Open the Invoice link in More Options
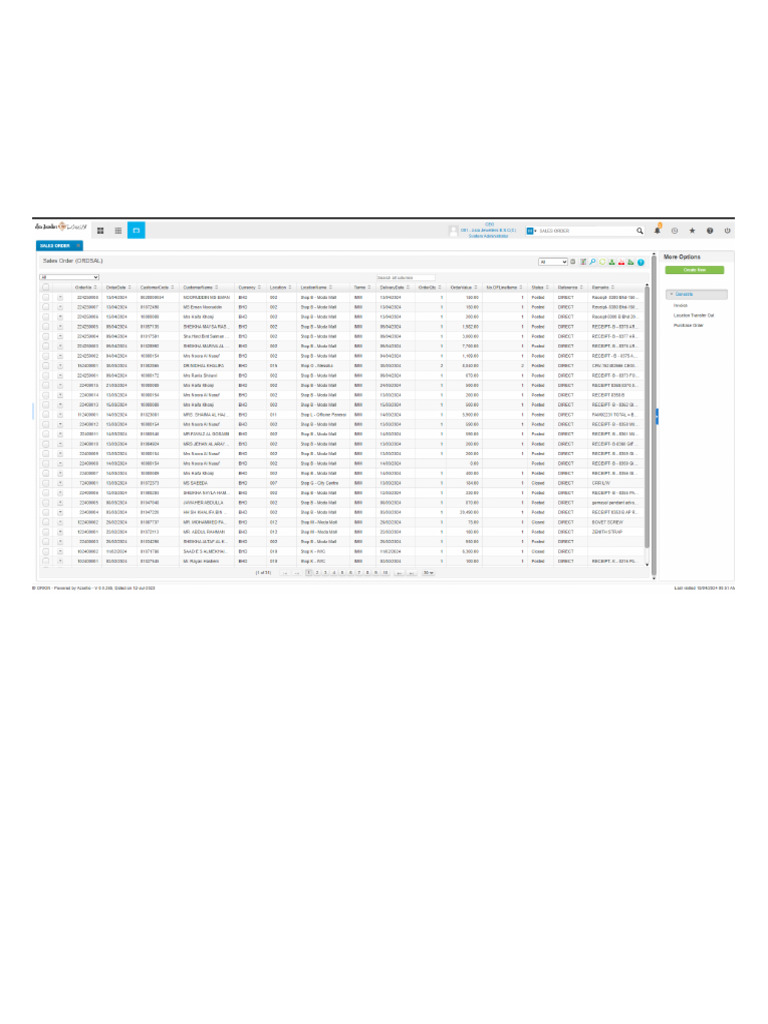The width and height of the screenshot is (768, 1024). tap(680, 306)
